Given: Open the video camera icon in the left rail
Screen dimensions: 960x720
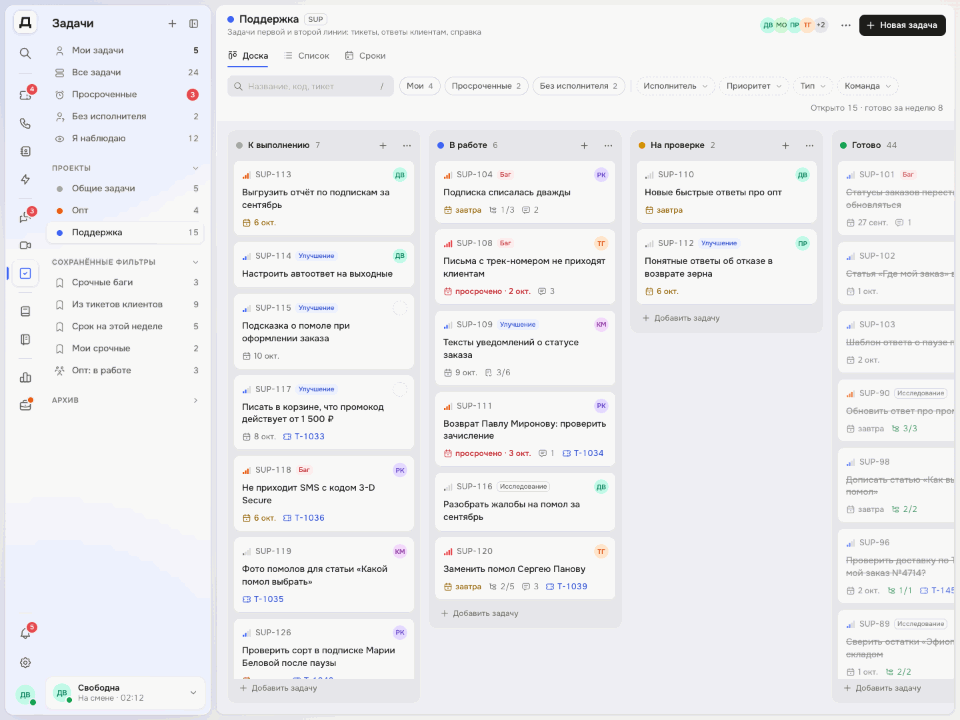Looking at the screenshot, I should point(25,245).
